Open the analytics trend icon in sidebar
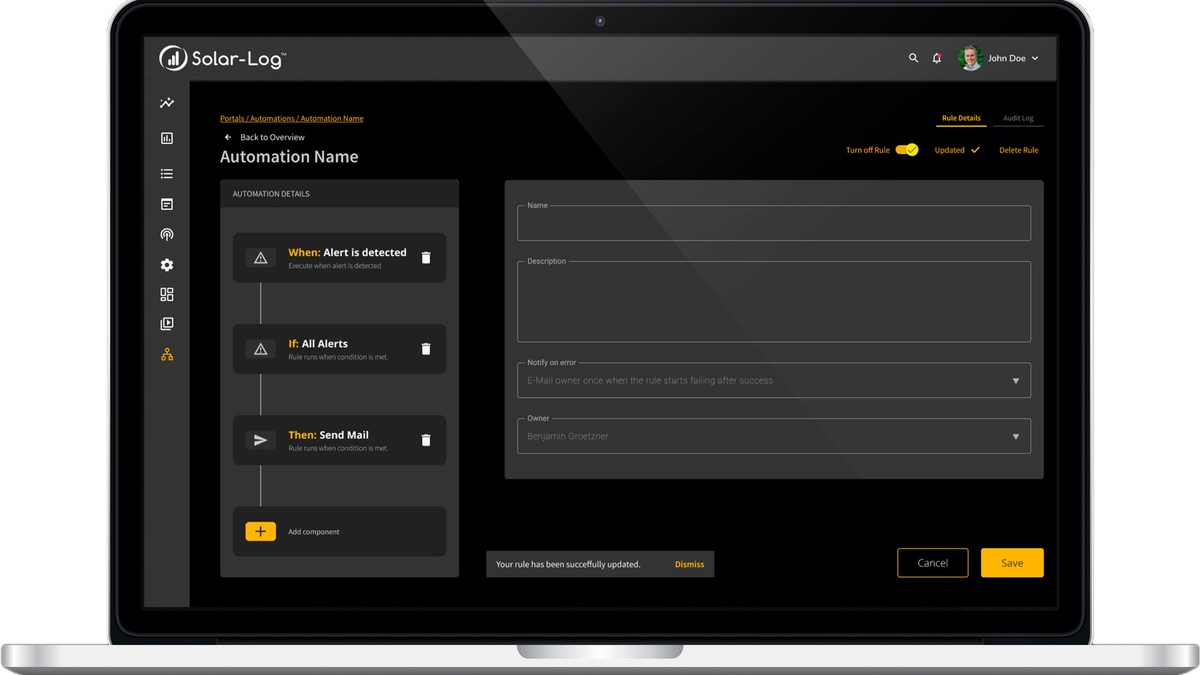 pyautogui.click(x=167, y=103)
